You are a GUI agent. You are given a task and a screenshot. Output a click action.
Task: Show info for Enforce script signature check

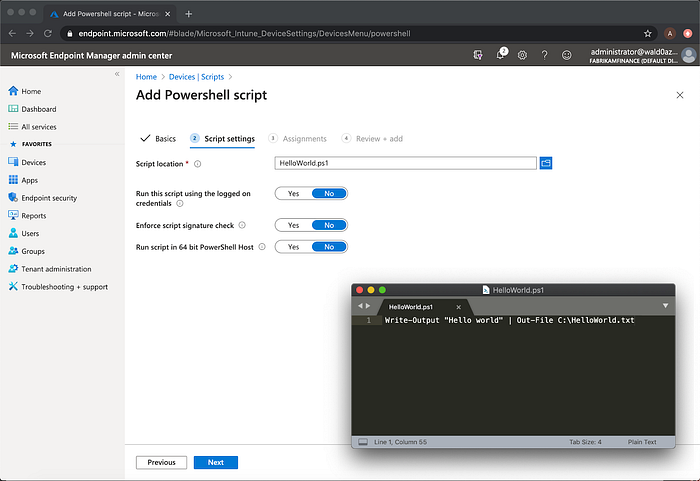pos(242,225)
